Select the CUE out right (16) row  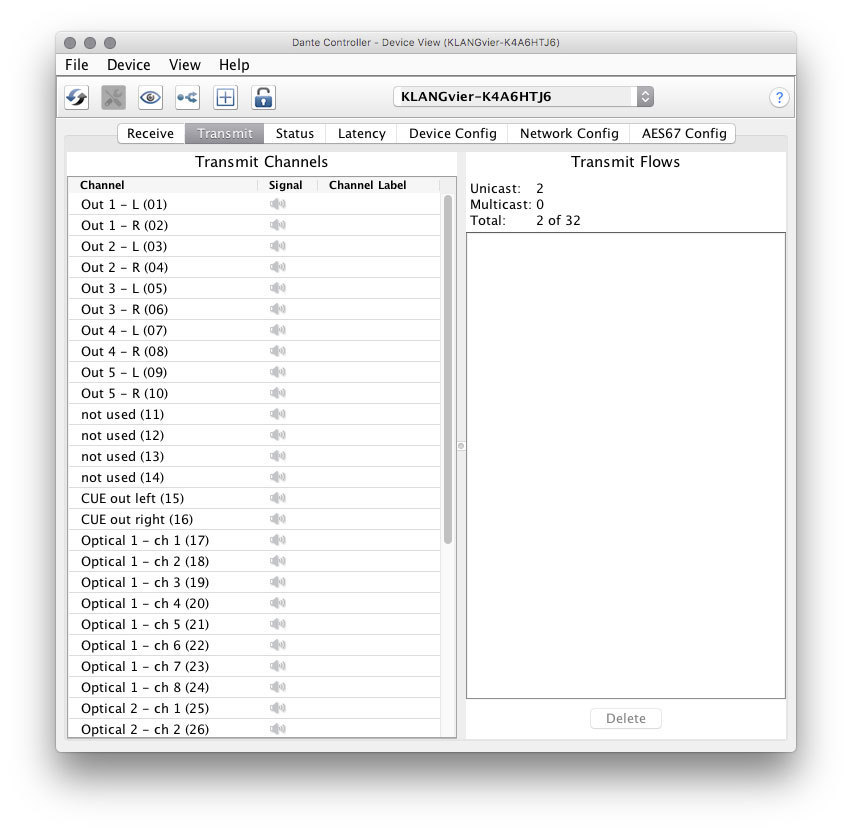254,520
